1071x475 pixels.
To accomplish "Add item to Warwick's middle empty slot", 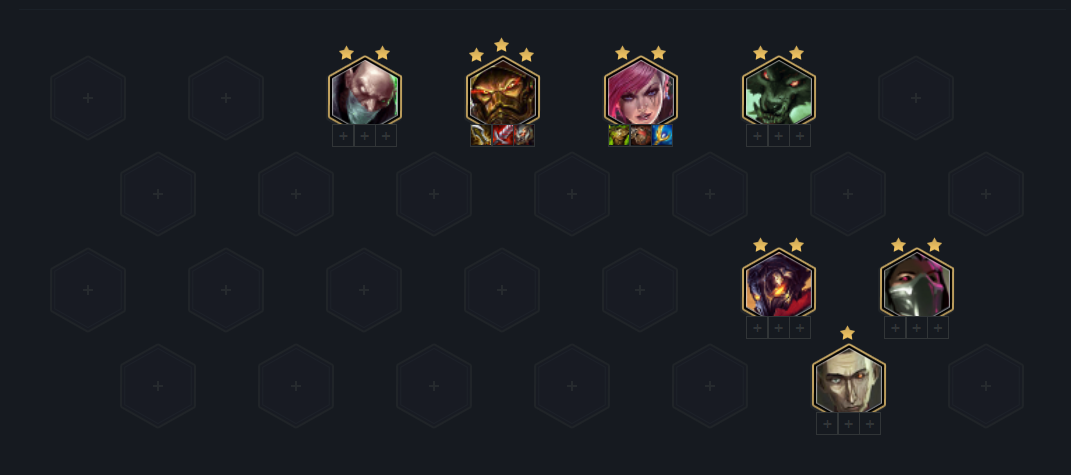I will [779, 135].
